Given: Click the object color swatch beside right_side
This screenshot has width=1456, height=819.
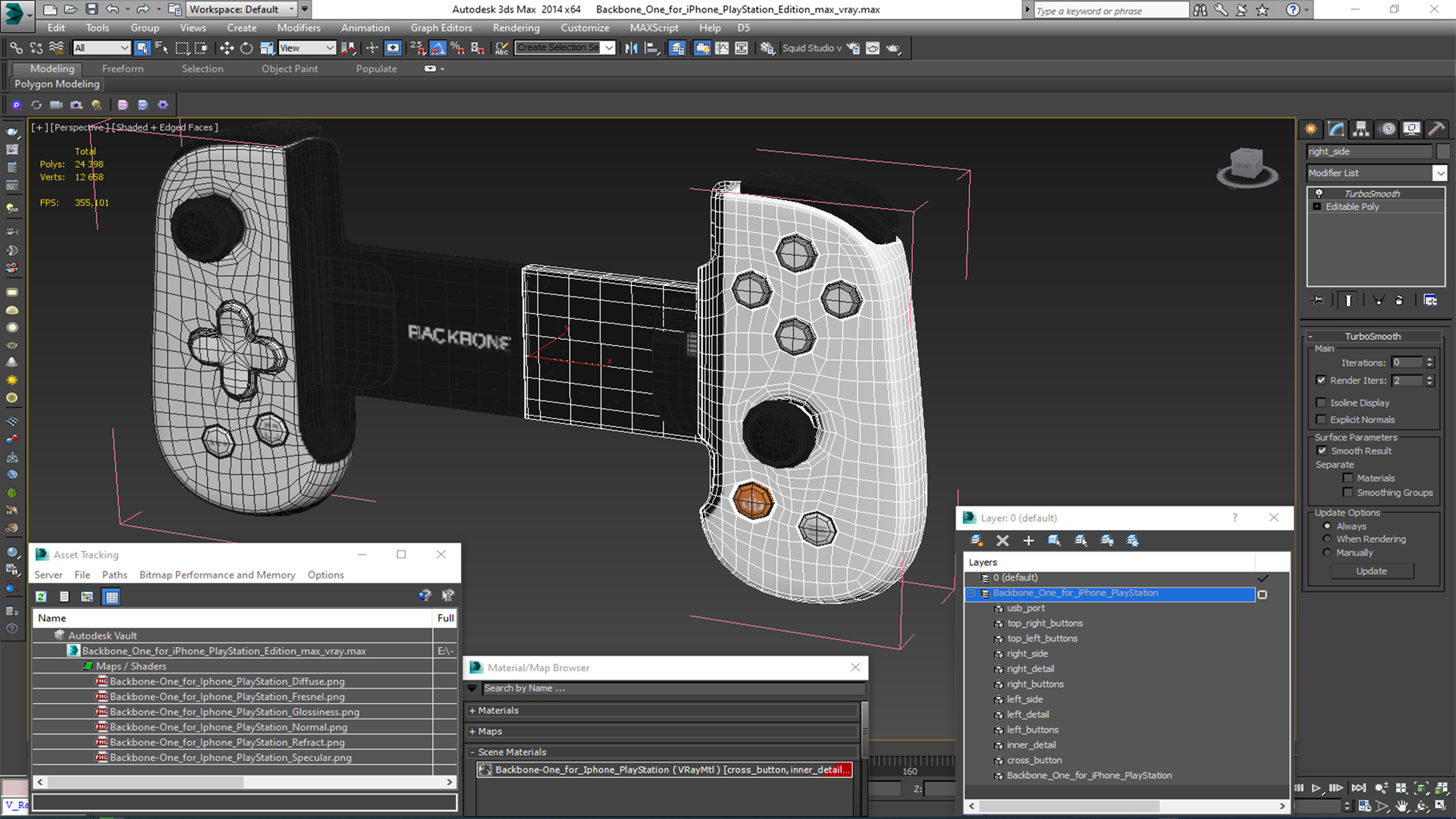Looking at the screenshot, I should pos(1442,151).
